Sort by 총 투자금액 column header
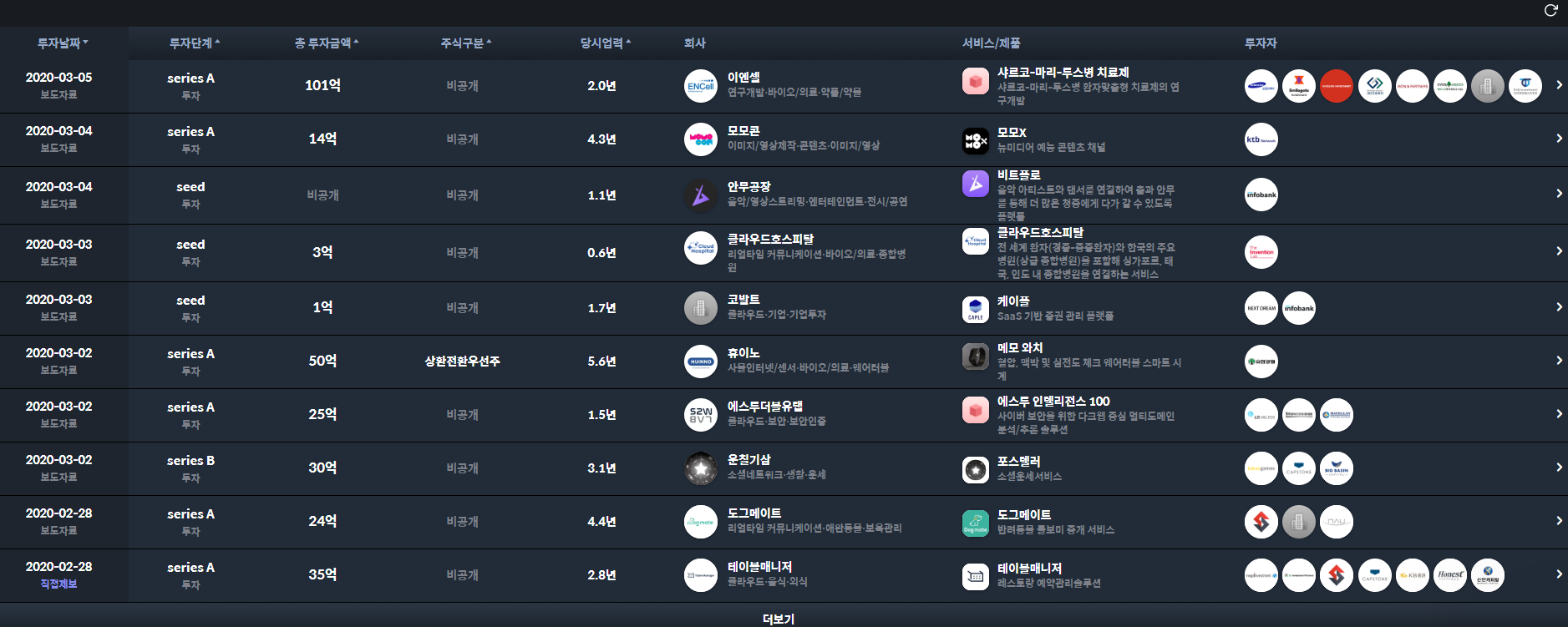This screenshot has width=1568, height=627. pyautogui.click(x=327, y=43)
